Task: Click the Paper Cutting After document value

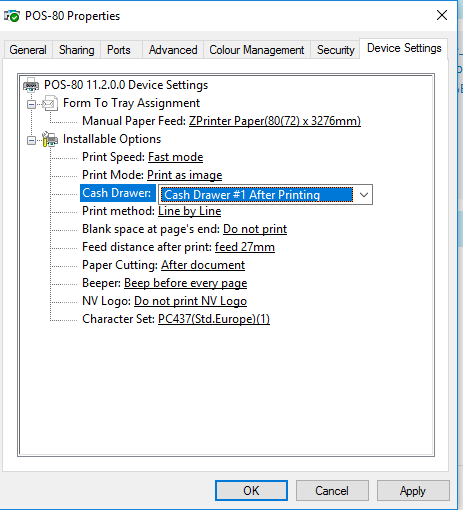Action: (x=203, y=265)
